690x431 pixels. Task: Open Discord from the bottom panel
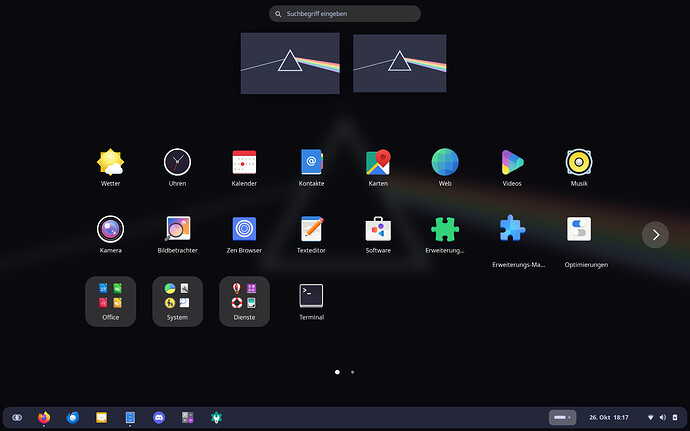tap(159, 417)
